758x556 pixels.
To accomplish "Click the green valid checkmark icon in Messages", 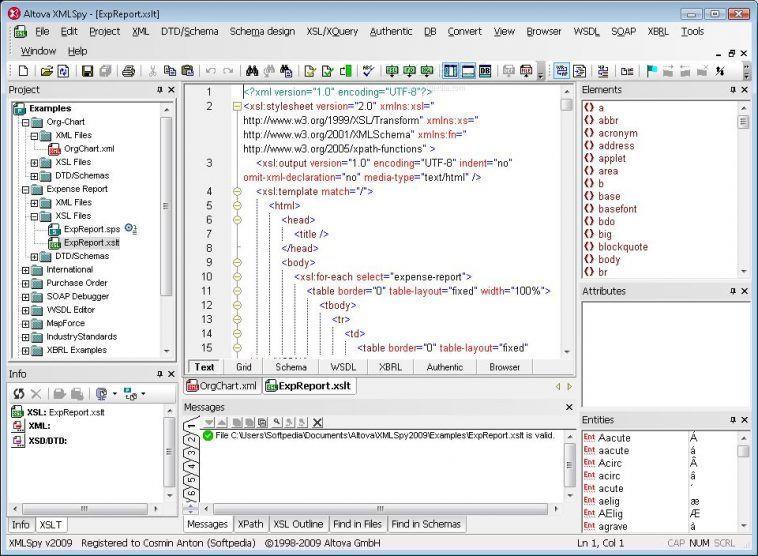I will tap(208, 436).
